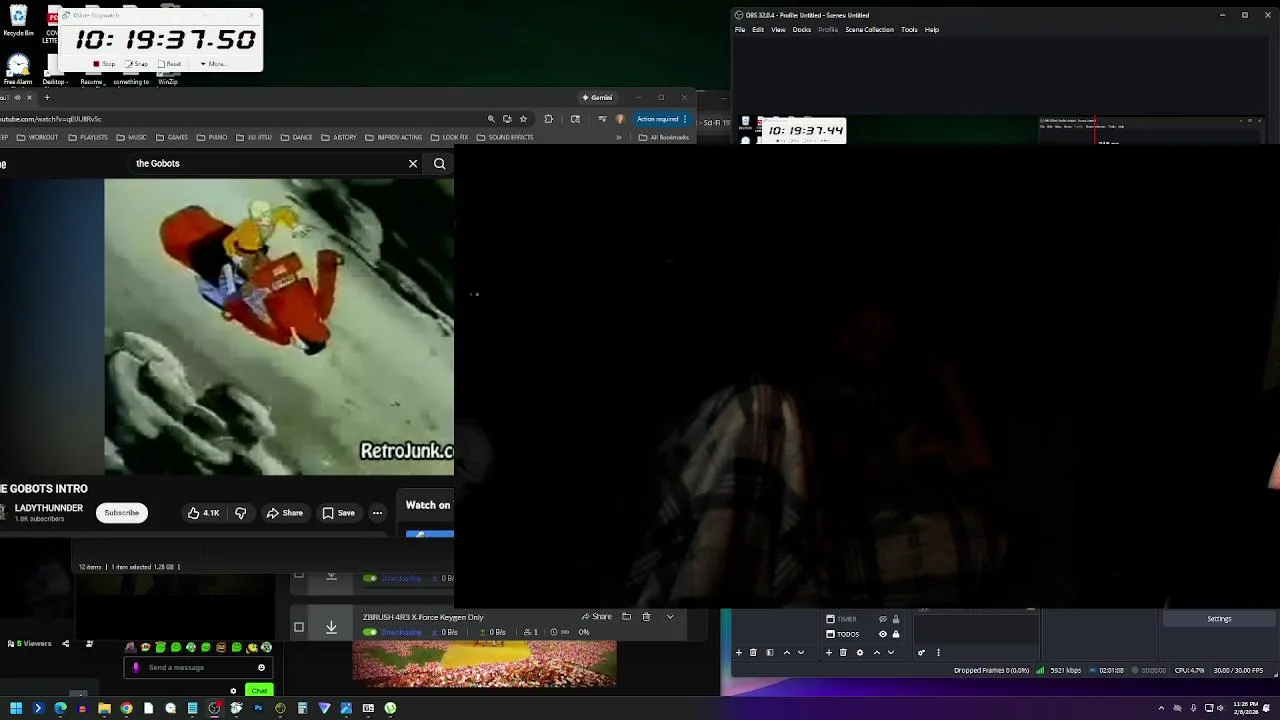Show the hidden TIMER source via eye icon

[x=882, y=619]
